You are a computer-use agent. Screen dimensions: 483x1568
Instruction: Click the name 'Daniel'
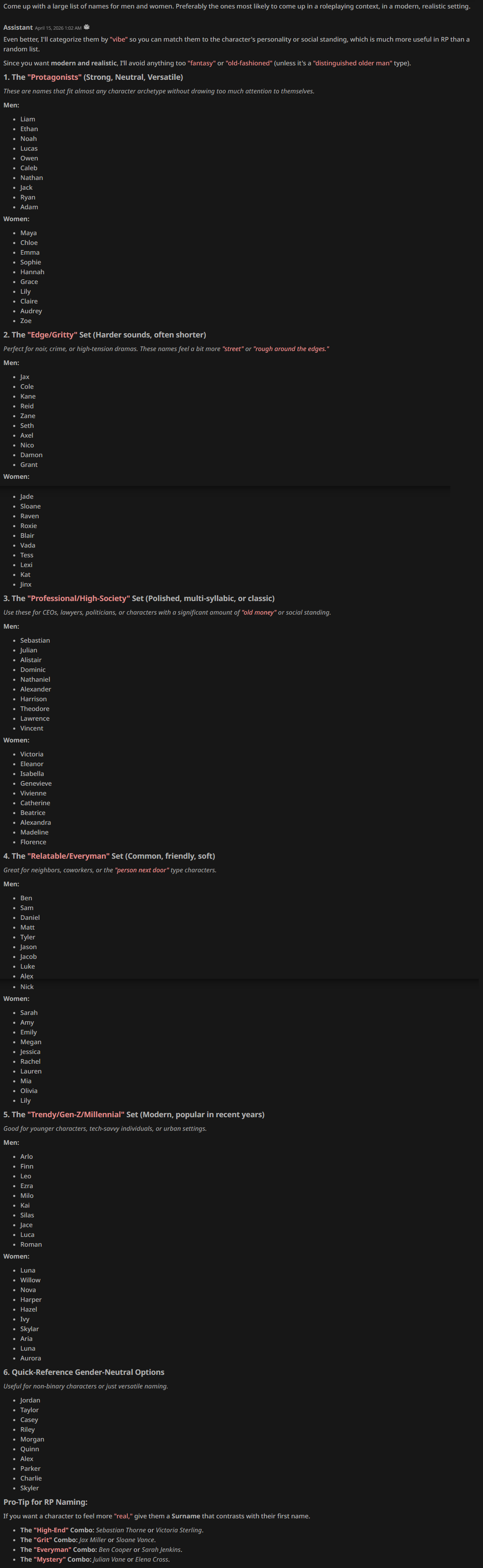[30, 917]
